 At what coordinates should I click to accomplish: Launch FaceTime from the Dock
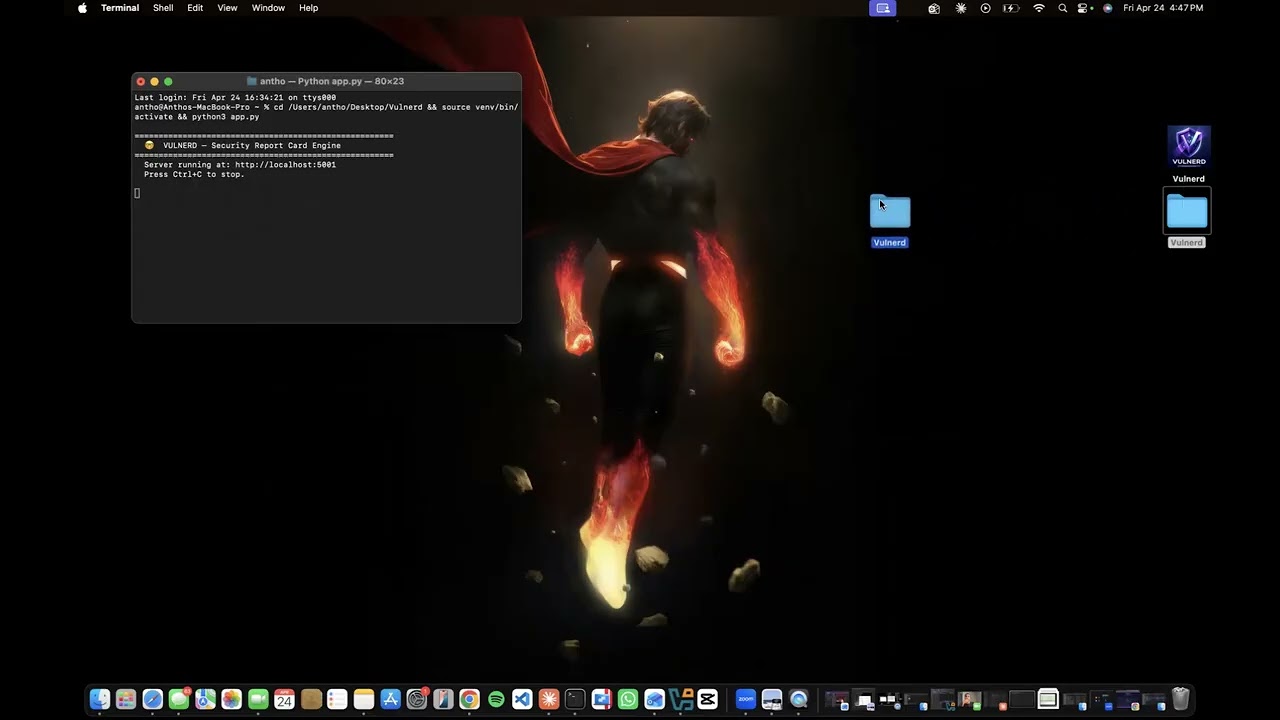(258, 699)
